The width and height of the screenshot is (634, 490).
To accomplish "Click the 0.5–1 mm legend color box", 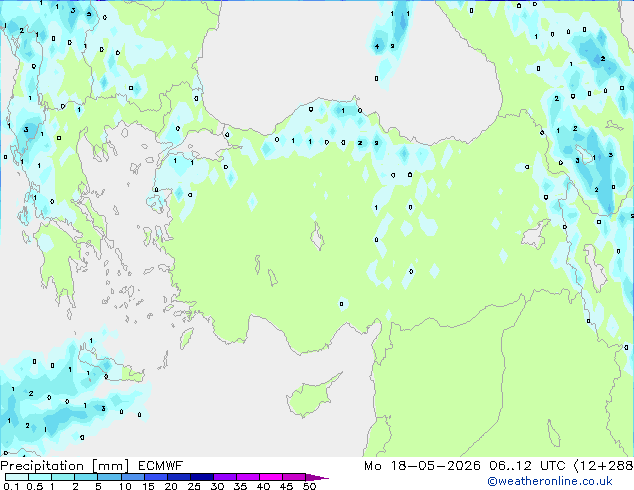I will 40,477.
